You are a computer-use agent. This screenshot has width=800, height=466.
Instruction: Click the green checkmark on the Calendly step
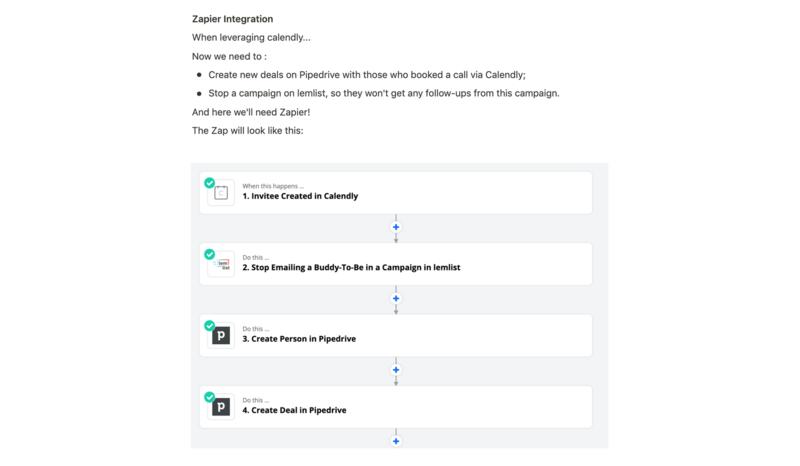click(209, 183)
